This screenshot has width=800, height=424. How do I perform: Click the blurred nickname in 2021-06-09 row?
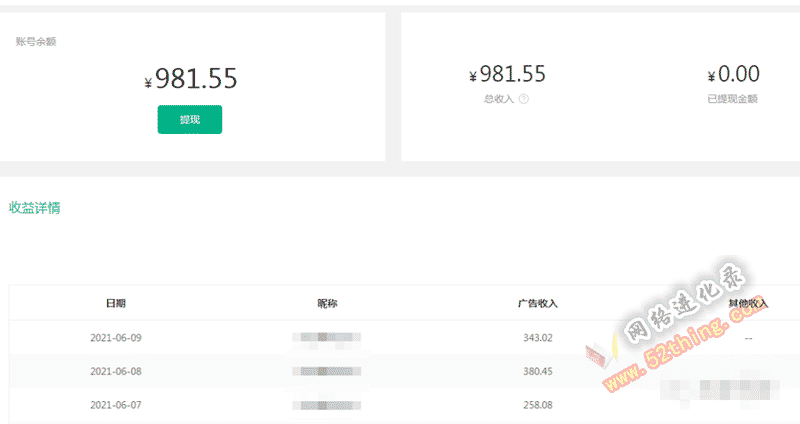pyautogui.click(x=327, y=337)
